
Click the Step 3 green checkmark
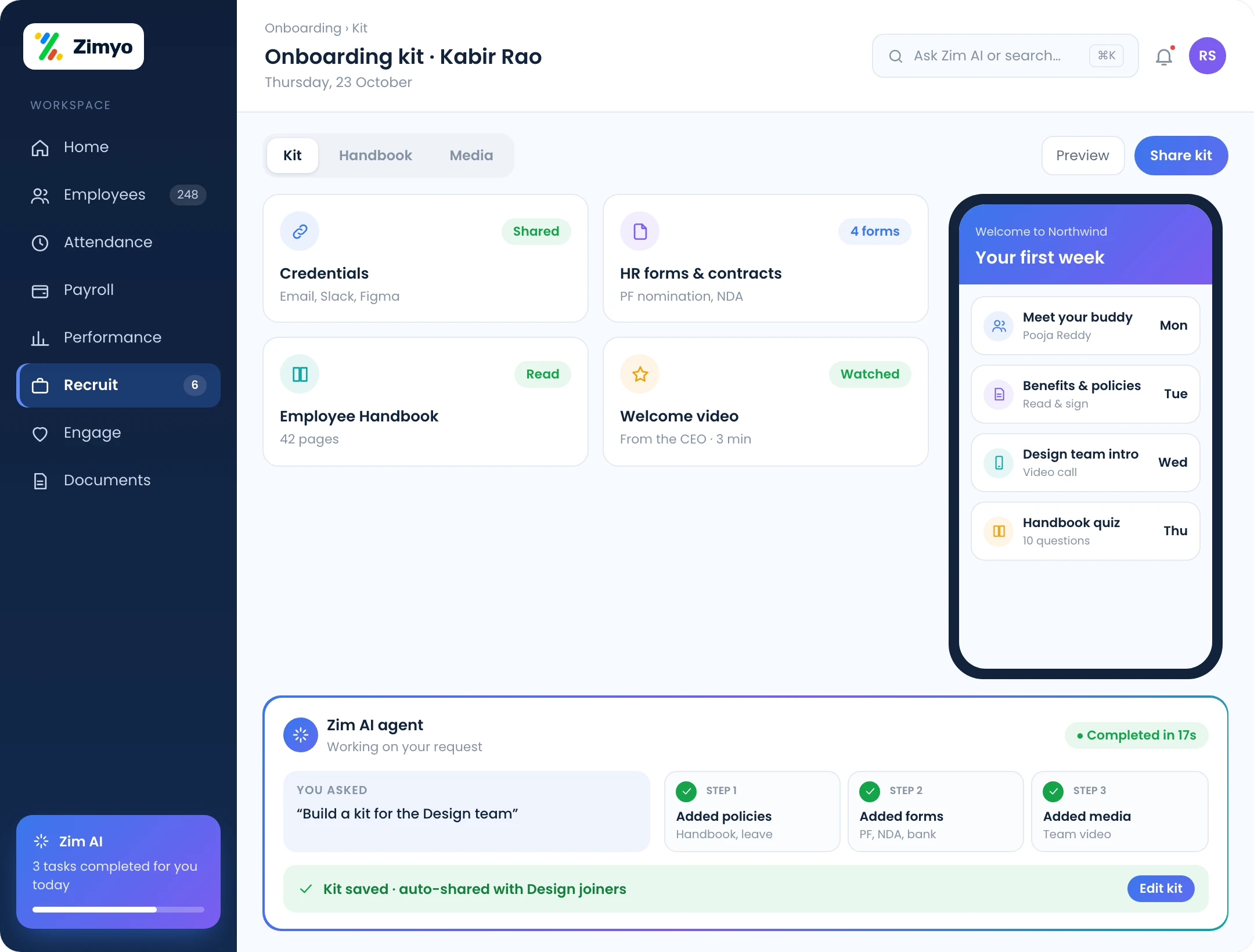(x=1053, y=791)
